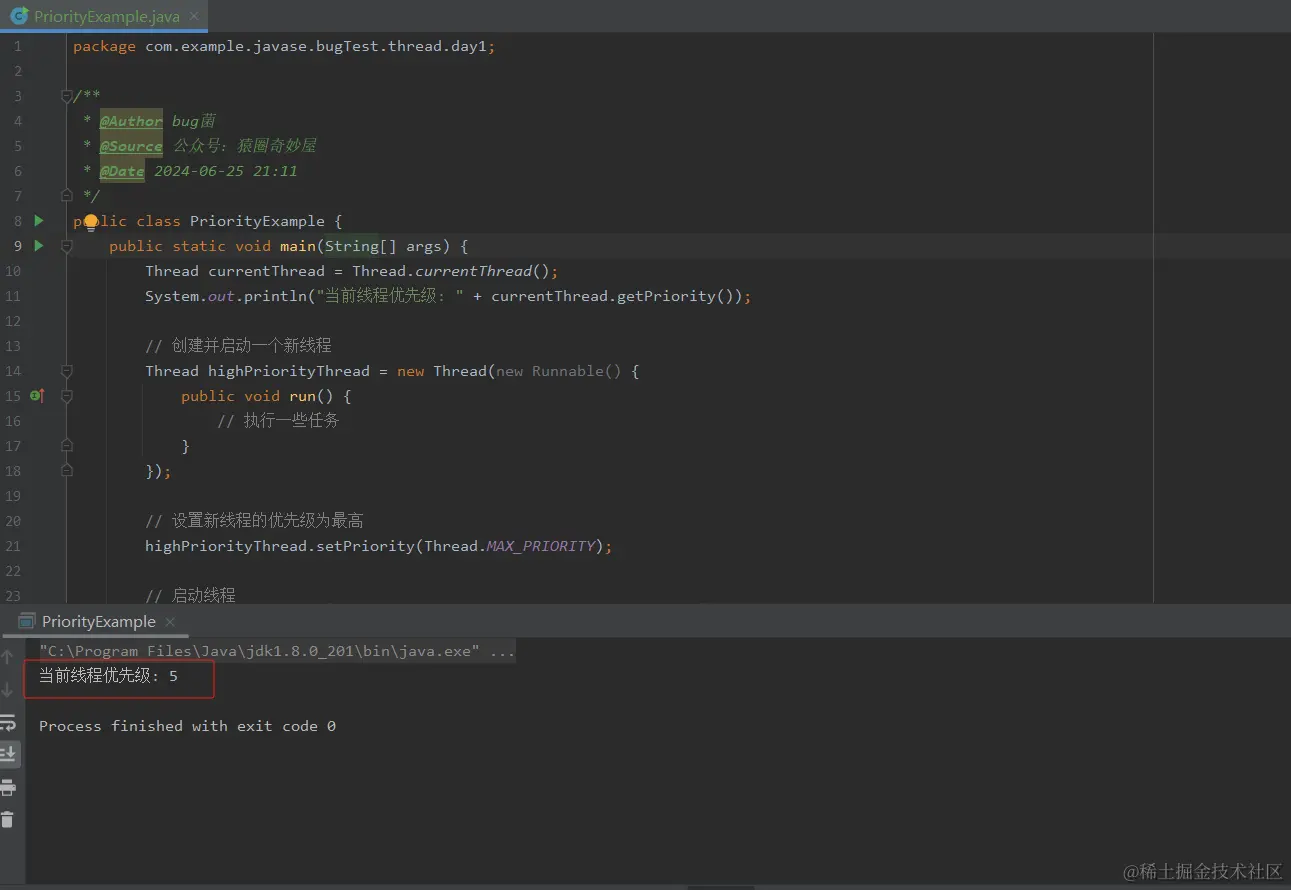Screen dimensions: 1291x890
Task: Click the run method name on line 15
Action: [302, 396]
